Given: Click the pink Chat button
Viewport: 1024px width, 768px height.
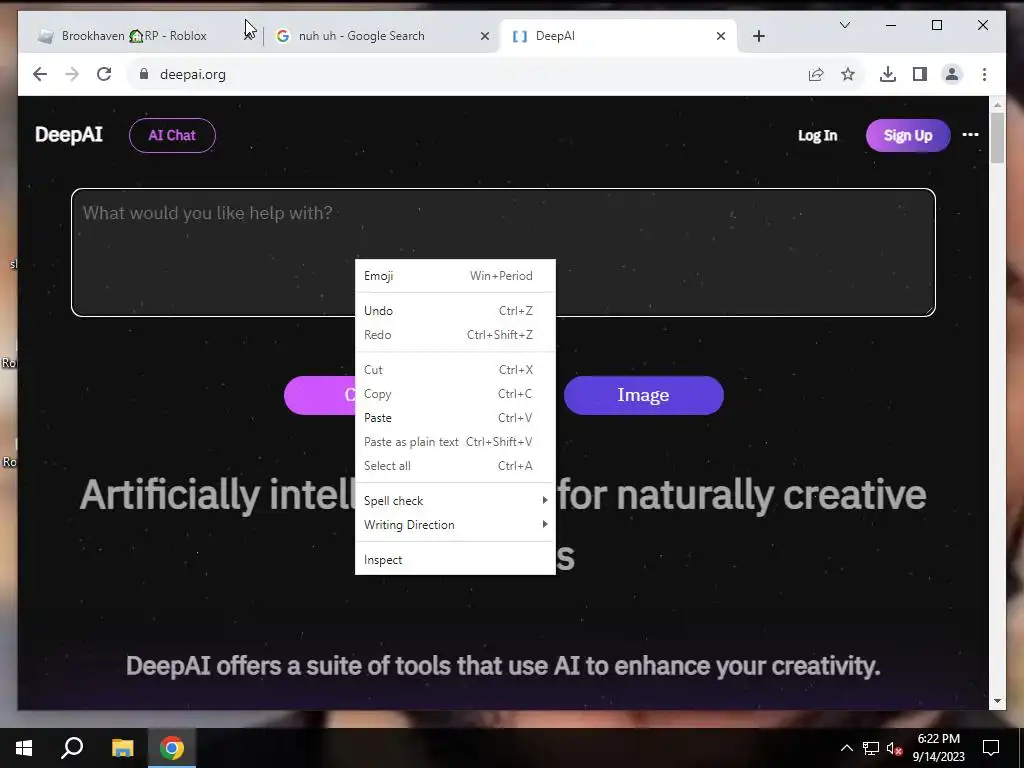Looking at the screenshot, I should pyautogui.click(x=319, y=395).
